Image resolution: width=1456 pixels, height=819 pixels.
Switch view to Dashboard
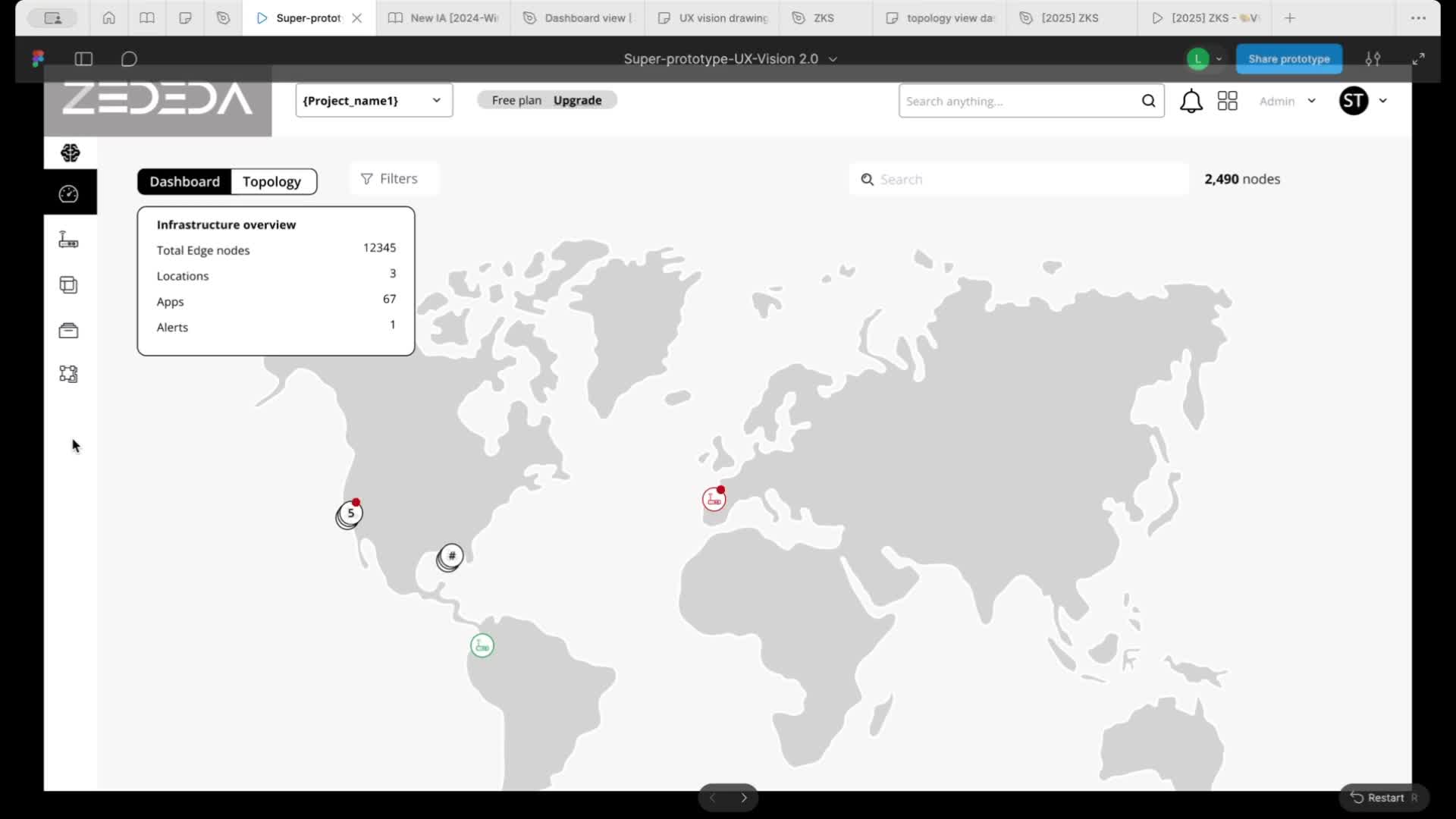click(x=184, y=181)
